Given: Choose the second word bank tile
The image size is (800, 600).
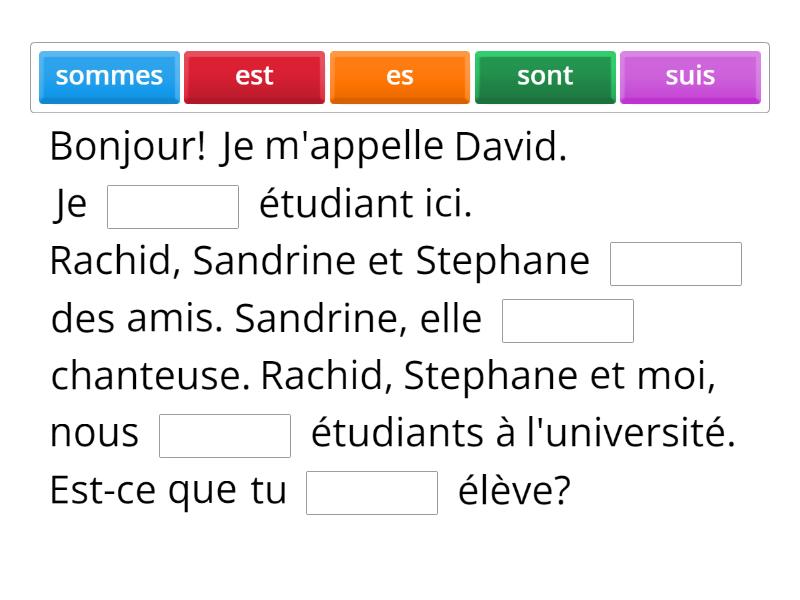Looking at the screenshot, I should (x=254, y=75).
